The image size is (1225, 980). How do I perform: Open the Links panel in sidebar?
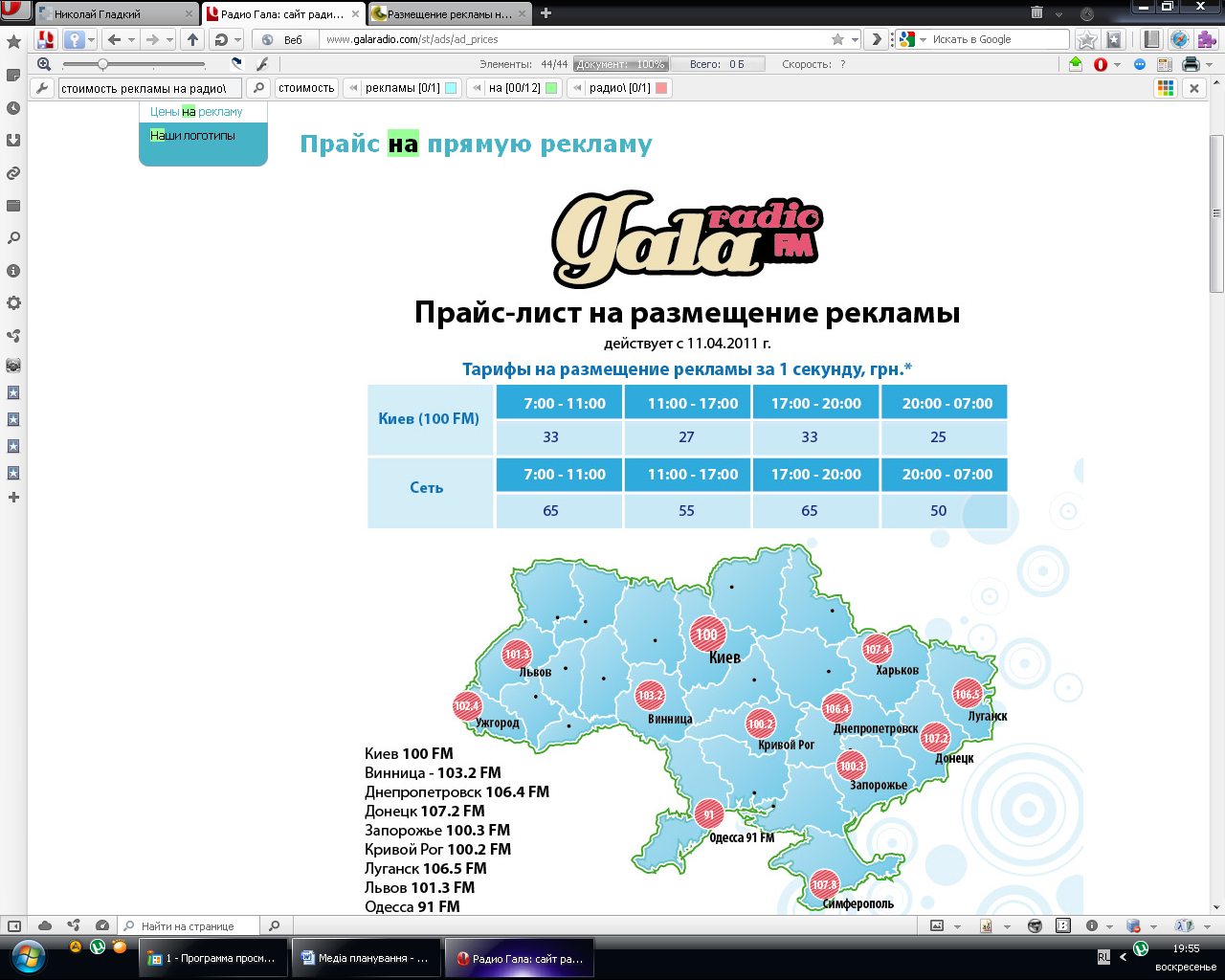(13, 173)
